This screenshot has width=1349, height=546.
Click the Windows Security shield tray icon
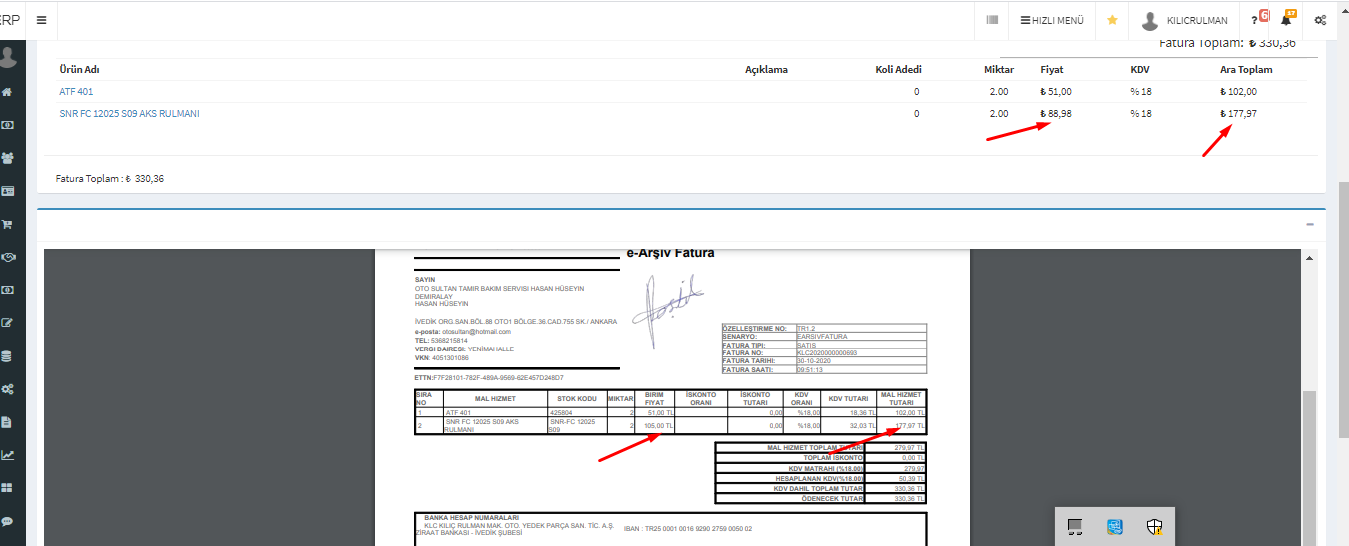click(x=1154, y=526)
